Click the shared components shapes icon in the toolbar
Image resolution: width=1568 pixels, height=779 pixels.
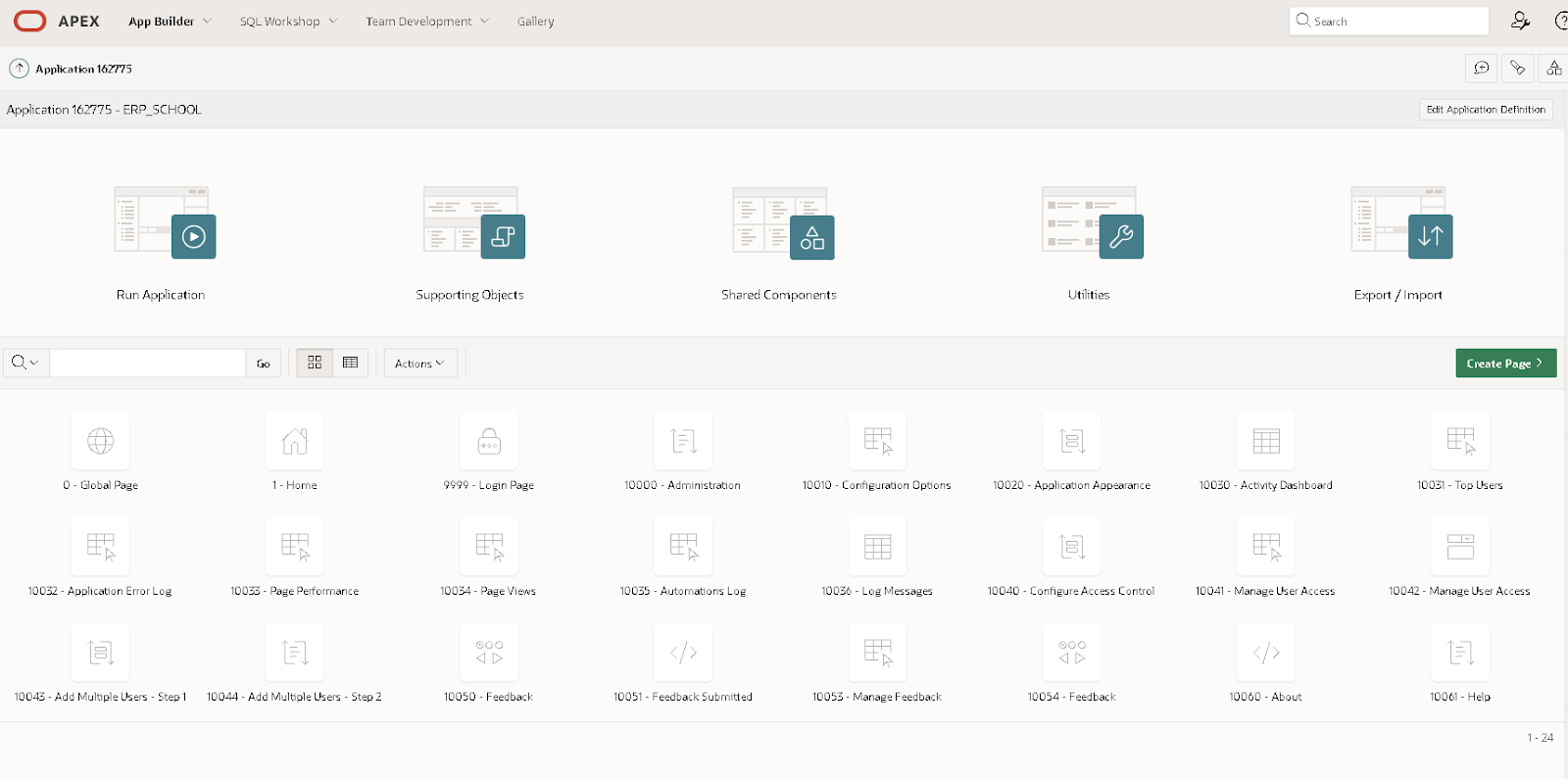pos(1554,68)
